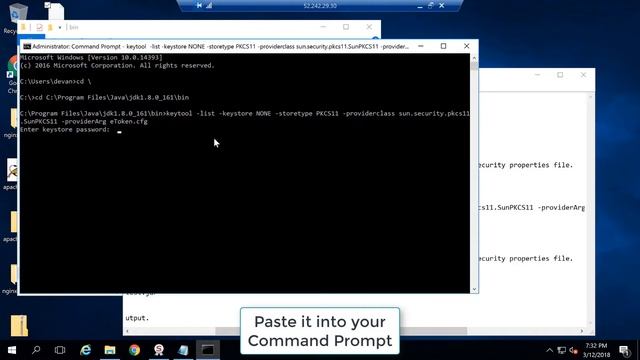
Task: Close the remote desktop connection bar
Action: tap(442, 6)
